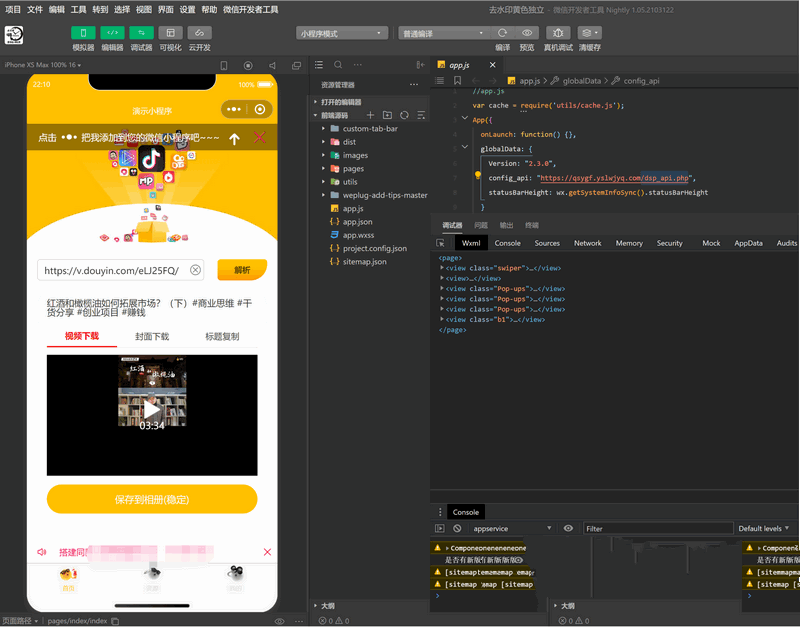This screenshot has height=627, width=800.
Task: Click the new file icon in explorer
Action: (371, 115)
